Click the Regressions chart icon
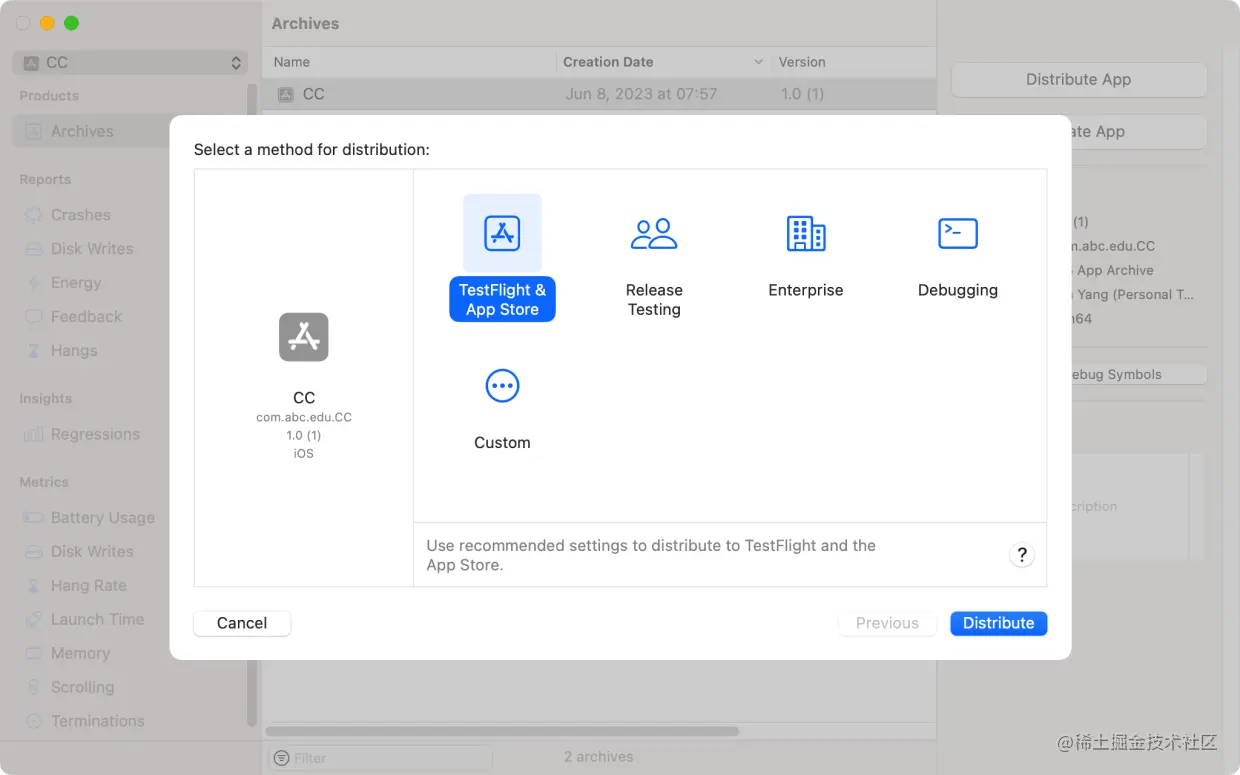This screenshot has width=1240, height=775. (x=34, y=434)
